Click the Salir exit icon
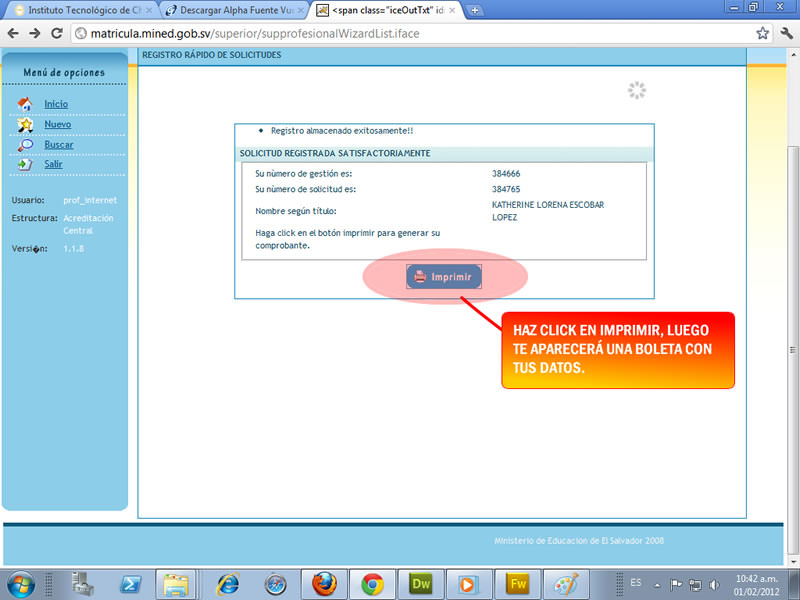 (25, 164)
